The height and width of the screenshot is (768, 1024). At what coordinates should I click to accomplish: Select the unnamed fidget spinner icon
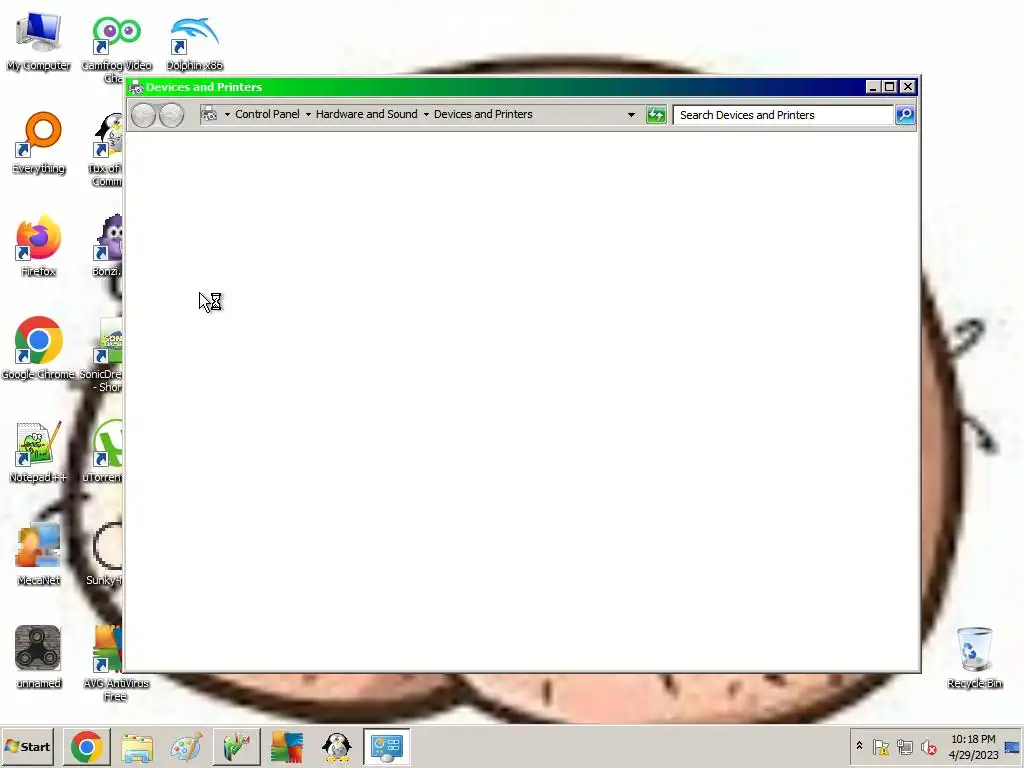coord(39,656)
